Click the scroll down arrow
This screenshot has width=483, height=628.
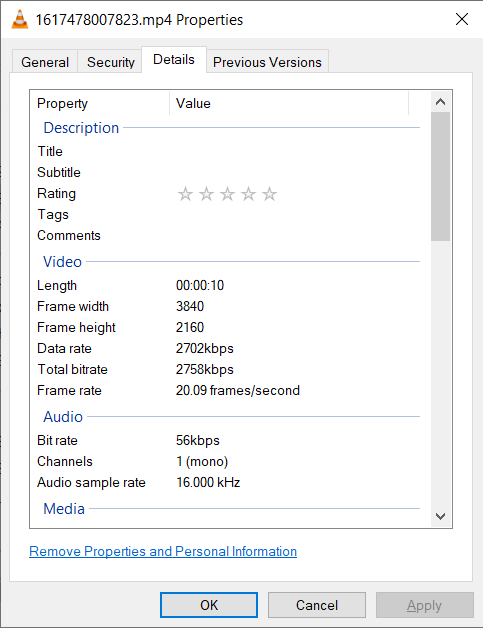441,516
